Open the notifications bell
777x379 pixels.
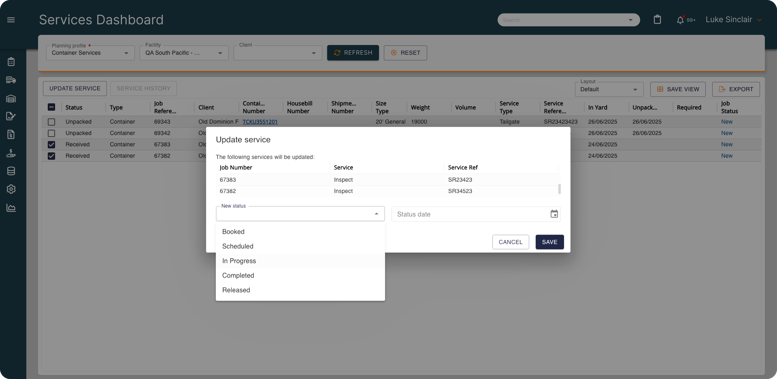680,20
